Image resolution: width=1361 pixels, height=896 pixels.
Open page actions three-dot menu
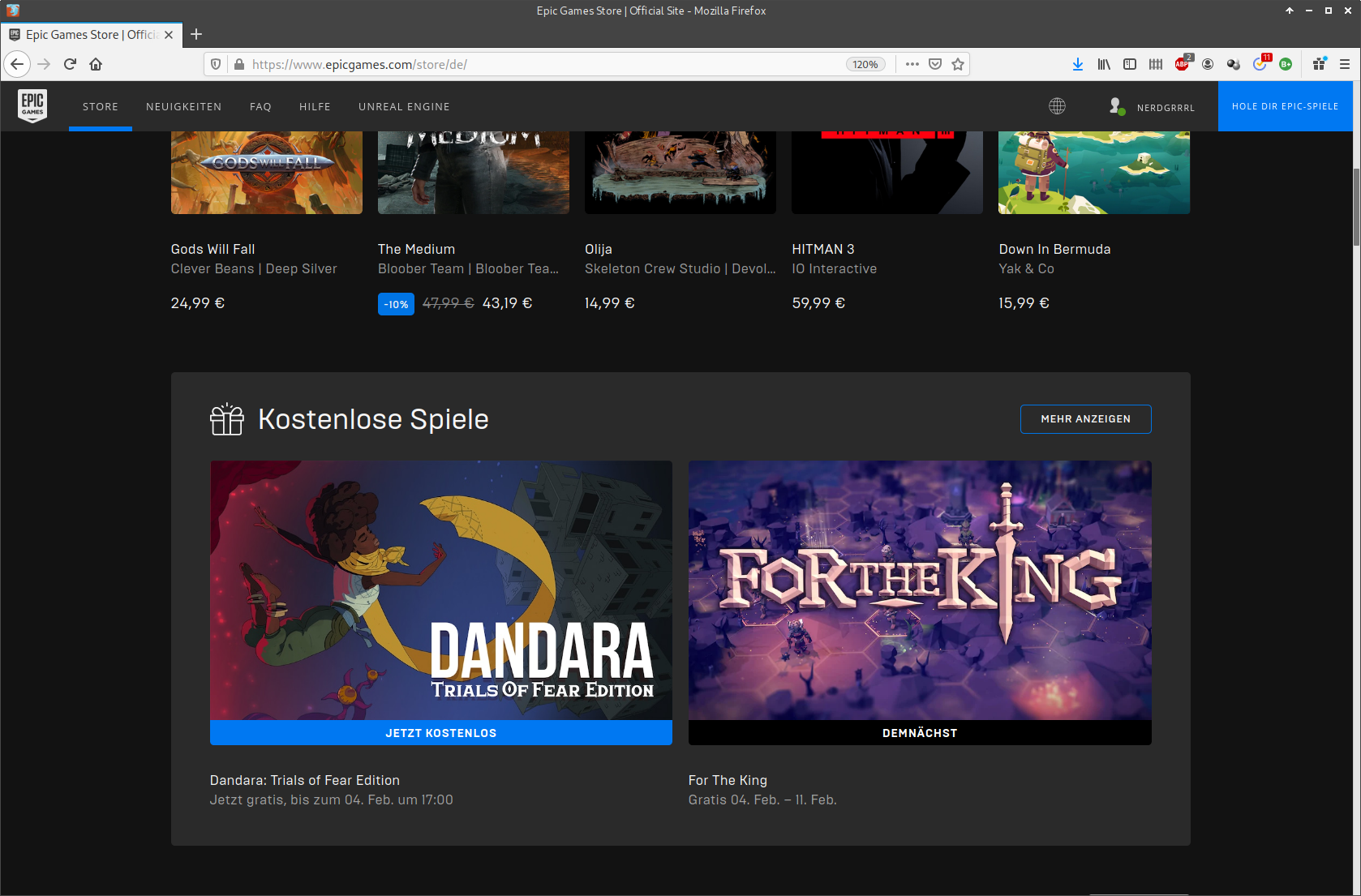pyautogui.click(x=912, y=64)
